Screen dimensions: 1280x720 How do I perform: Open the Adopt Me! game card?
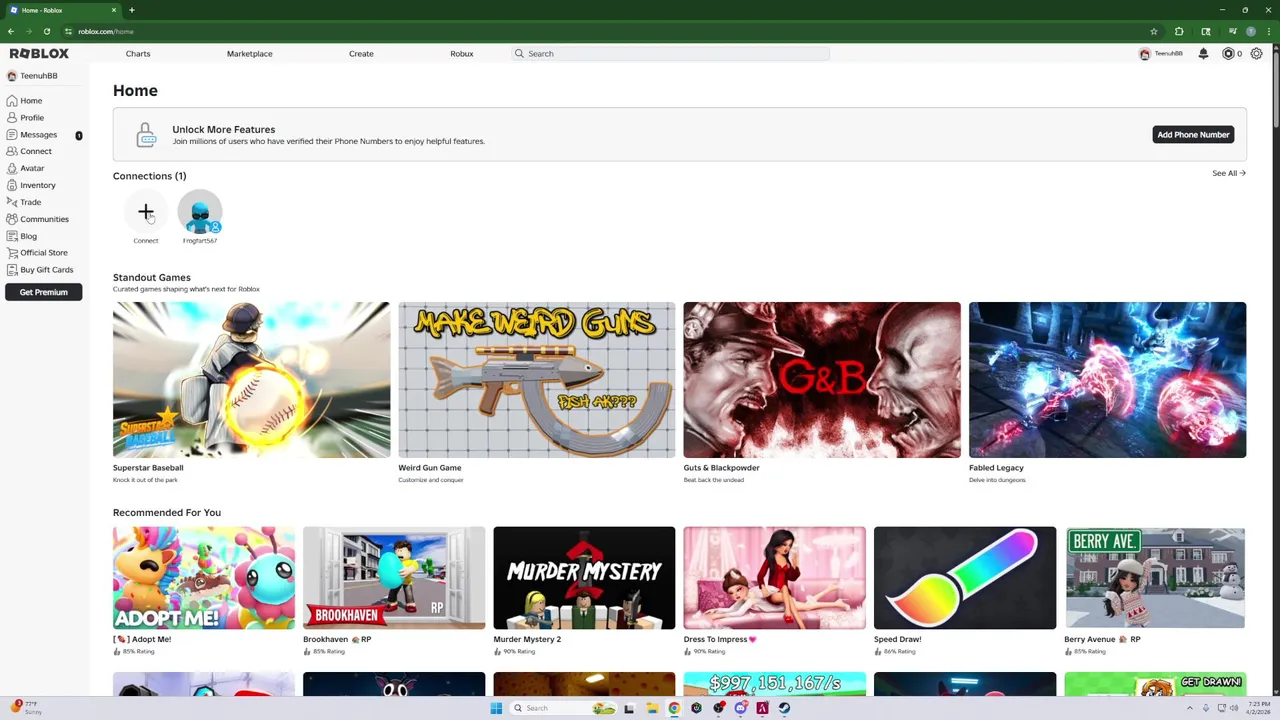204,591
